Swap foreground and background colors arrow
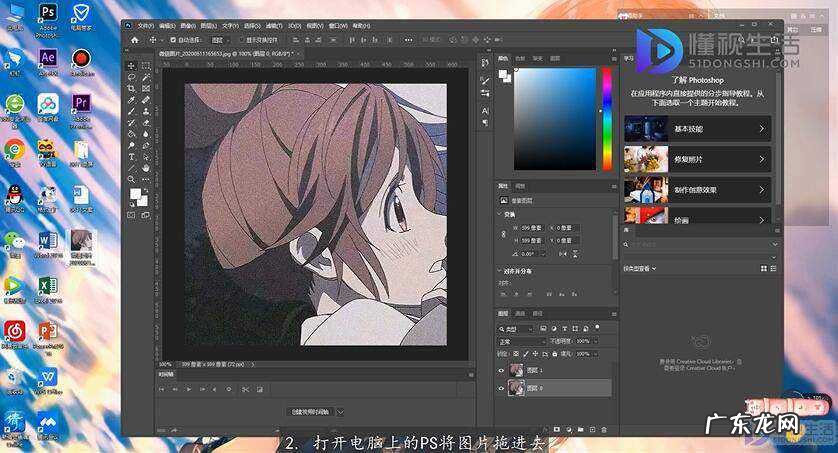This screenshot has height=453, width=838. point(144,190)
